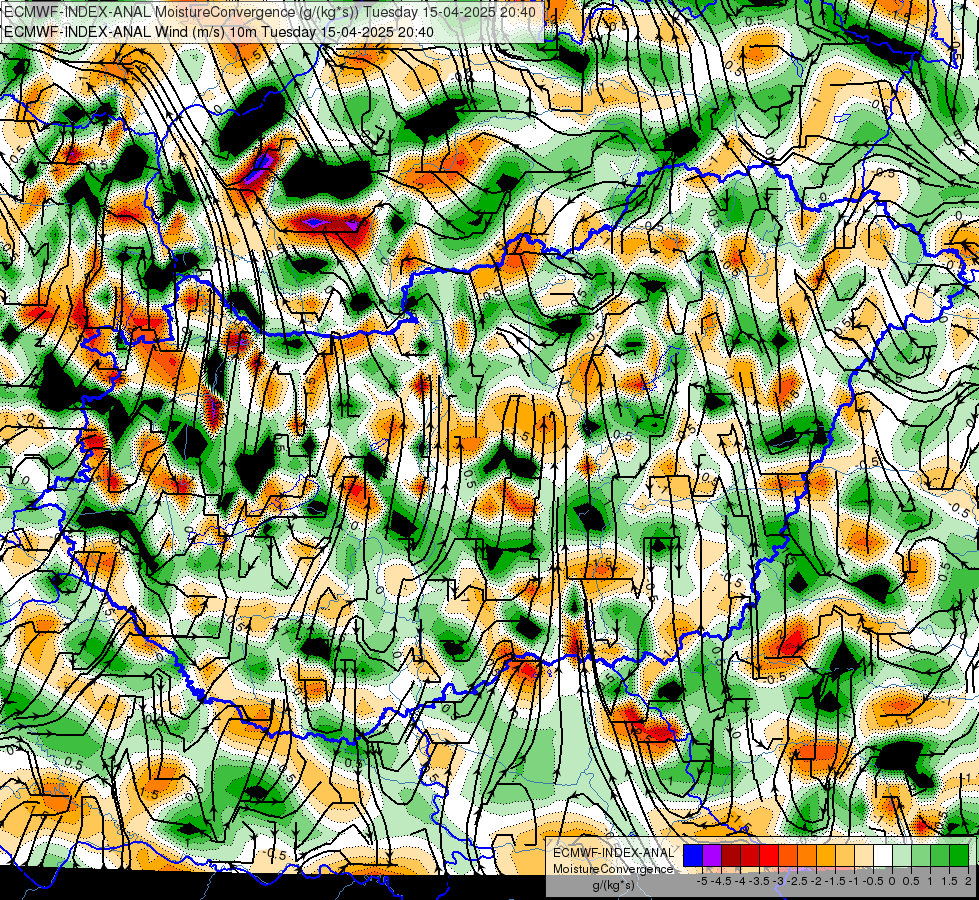Click the amber swatch between -2 and -1.5
This screenshot has width=979, height=900.
pyautogui.click(x=826, y=855)
